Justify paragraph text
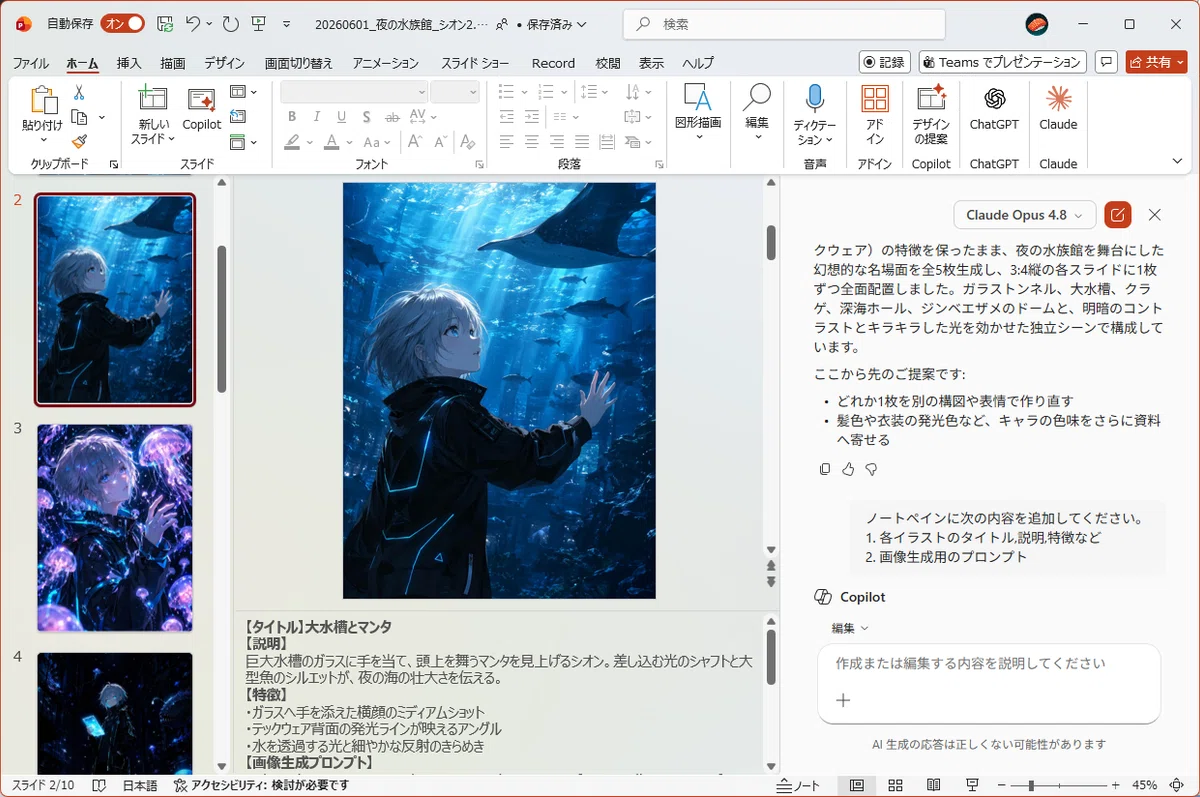 tap(581, 142)
